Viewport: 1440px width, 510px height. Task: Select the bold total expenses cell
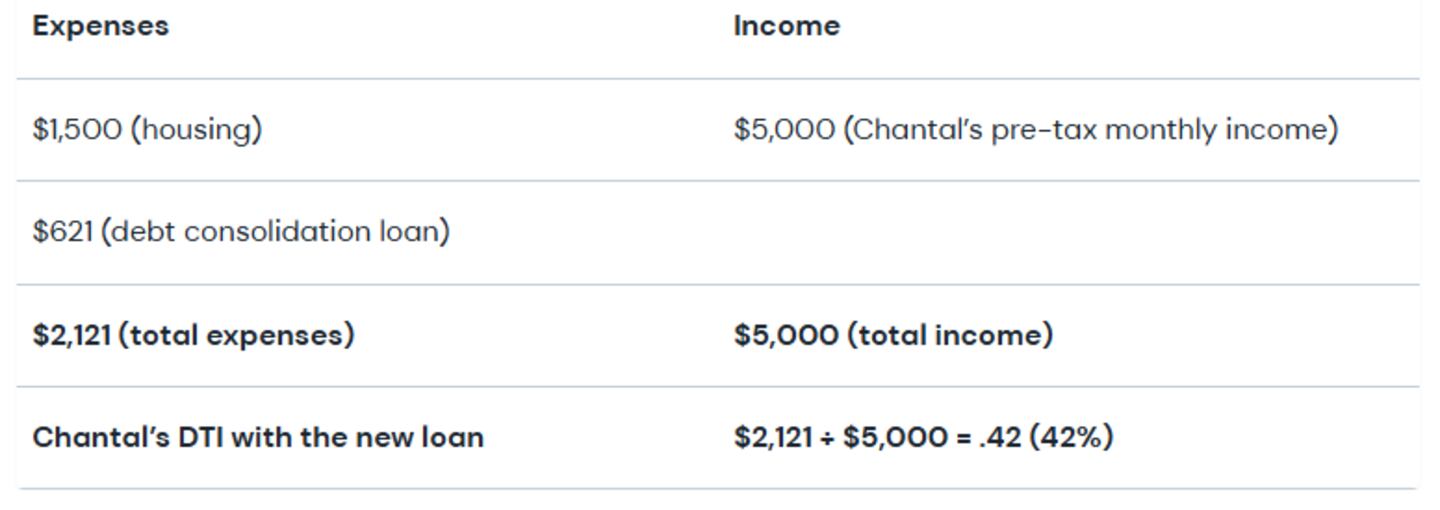[x=193, y=335]
